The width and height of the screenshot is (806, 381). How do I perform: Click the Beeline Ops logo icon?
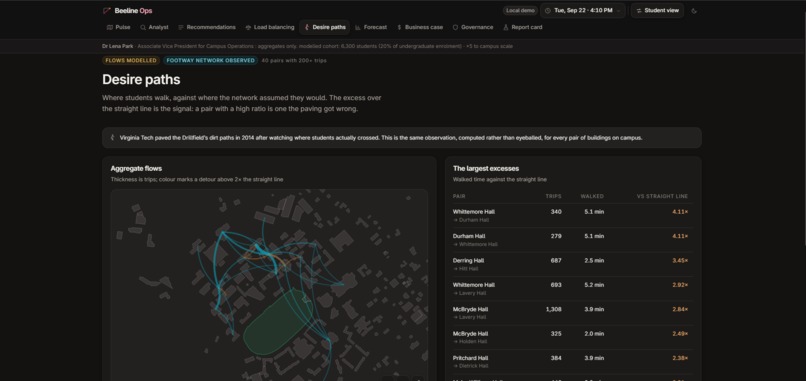107,11
